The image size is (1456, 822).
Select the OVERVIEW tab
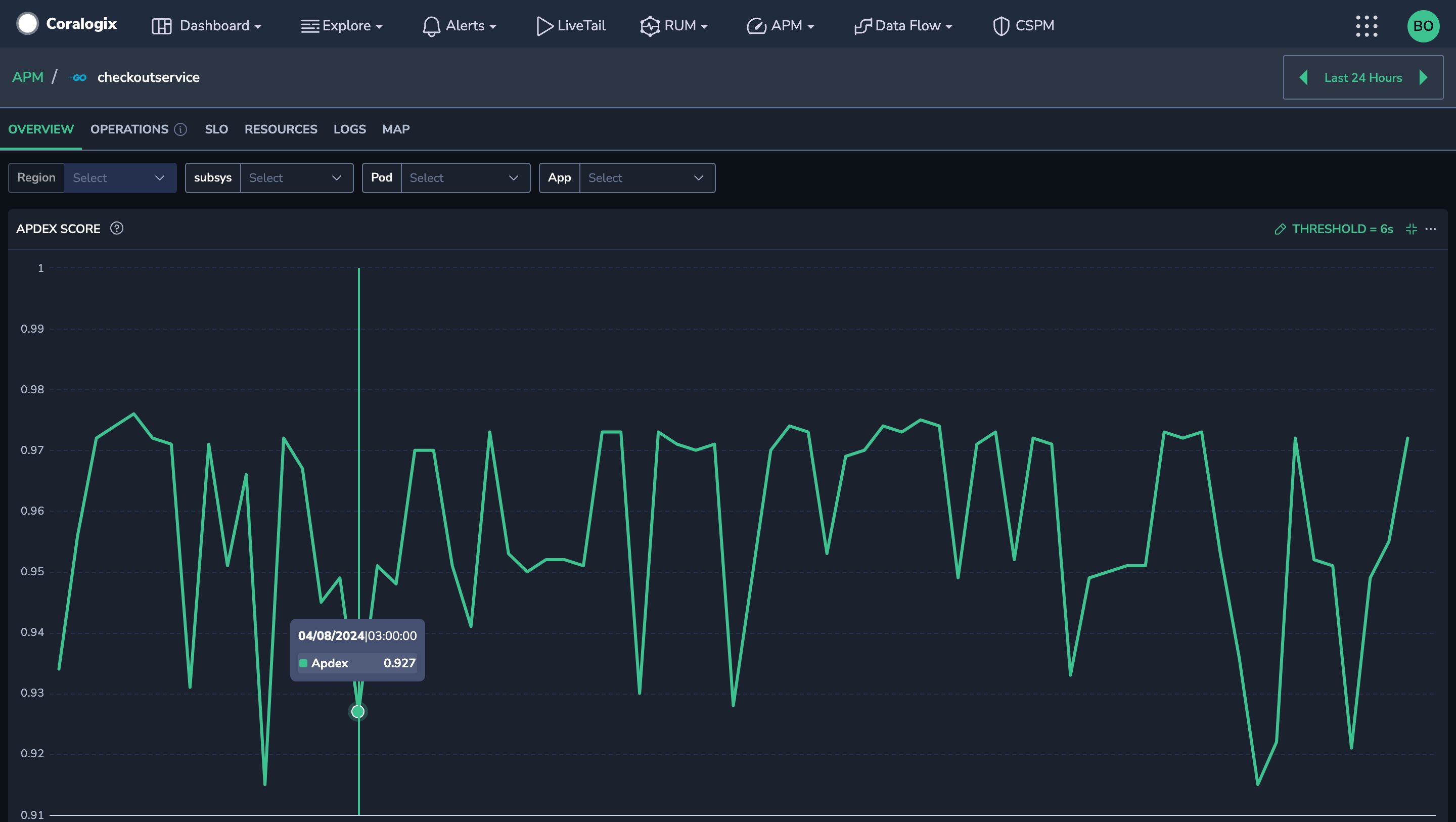[x=40, y=129]
